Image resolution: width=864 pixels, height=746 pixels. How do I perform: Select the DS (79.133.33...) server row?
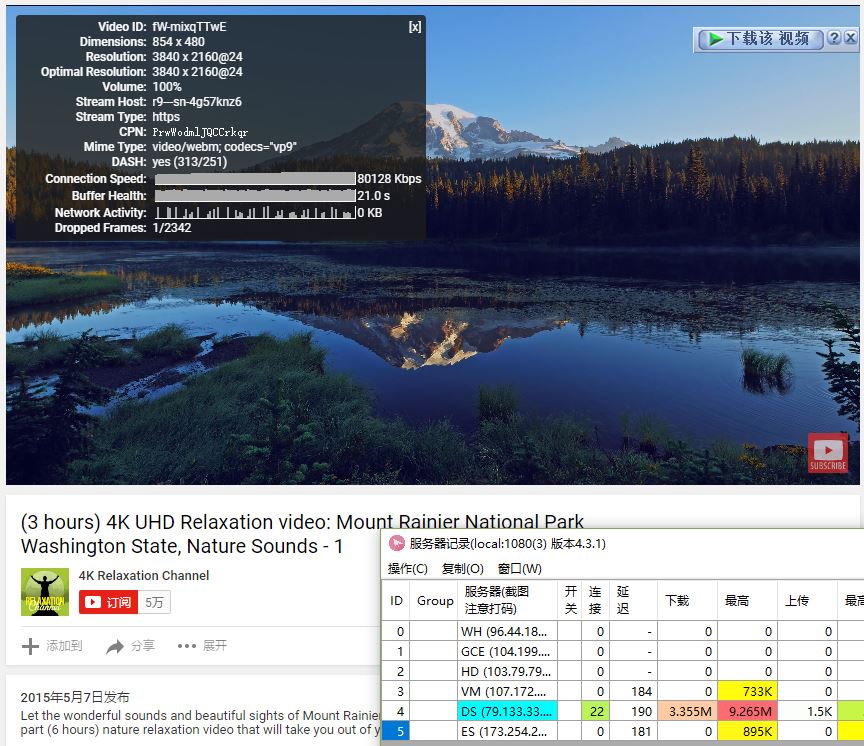506,711
